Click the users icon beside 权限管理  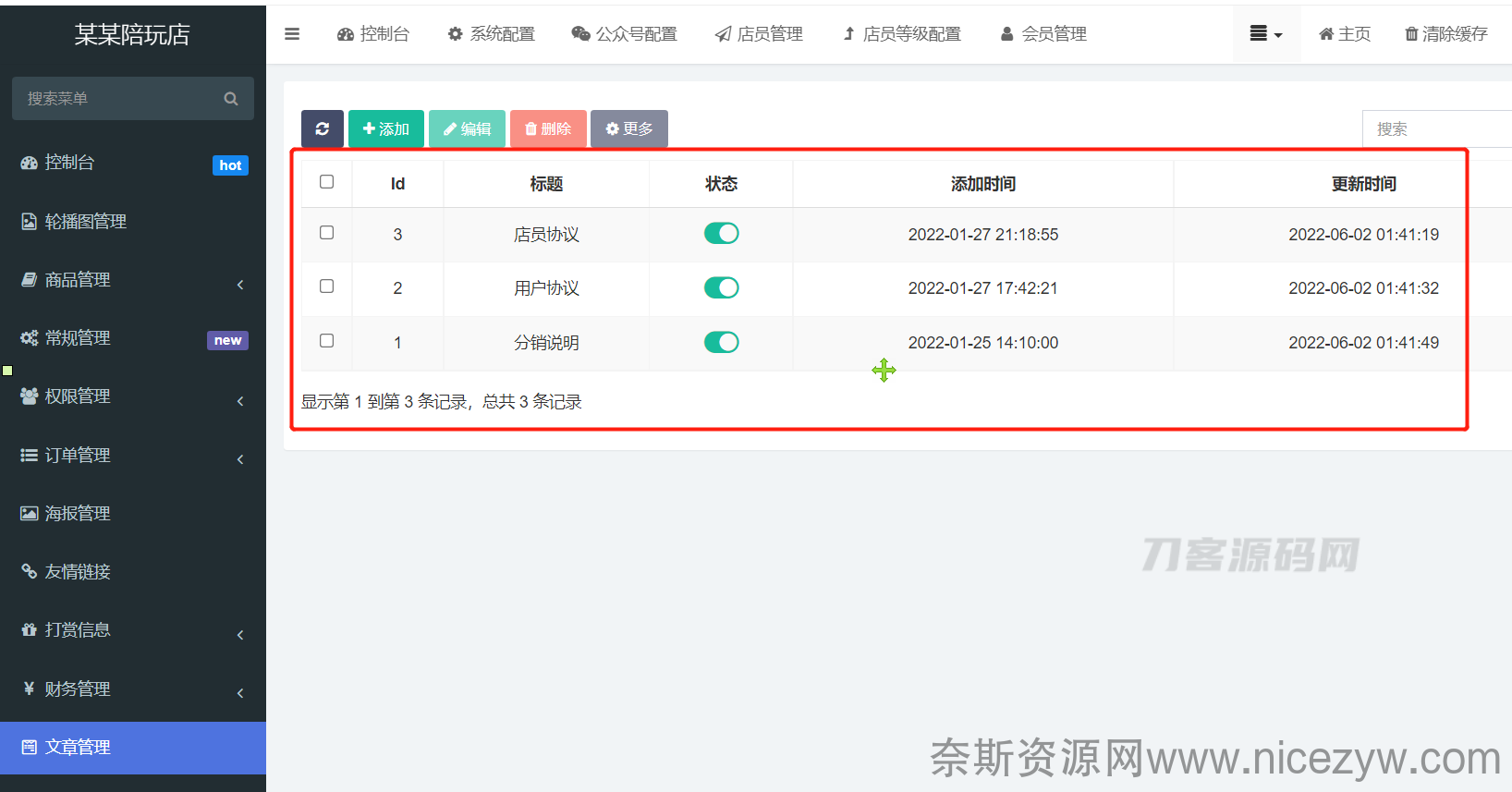click(x=29, y=396)
